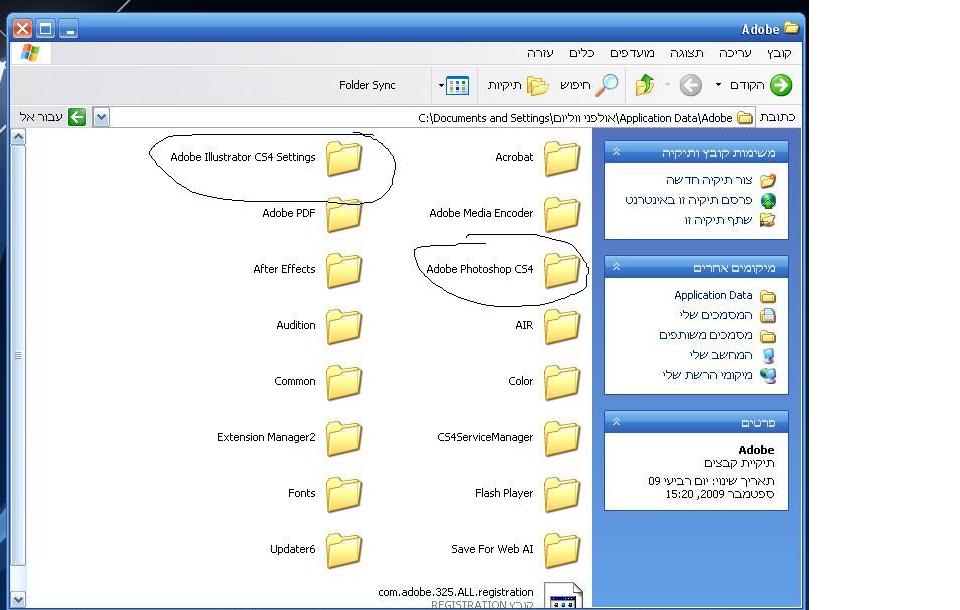Select the Updater6 folder icon

tap(344, 551)
